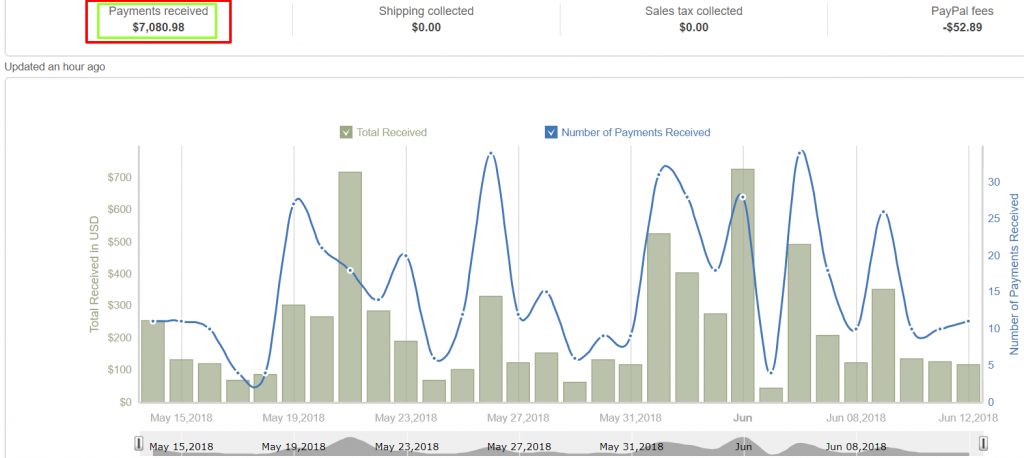The image size is (1024, 458).
Task: Click the Updated an hour ago text
Action: [x=55, y=67]
